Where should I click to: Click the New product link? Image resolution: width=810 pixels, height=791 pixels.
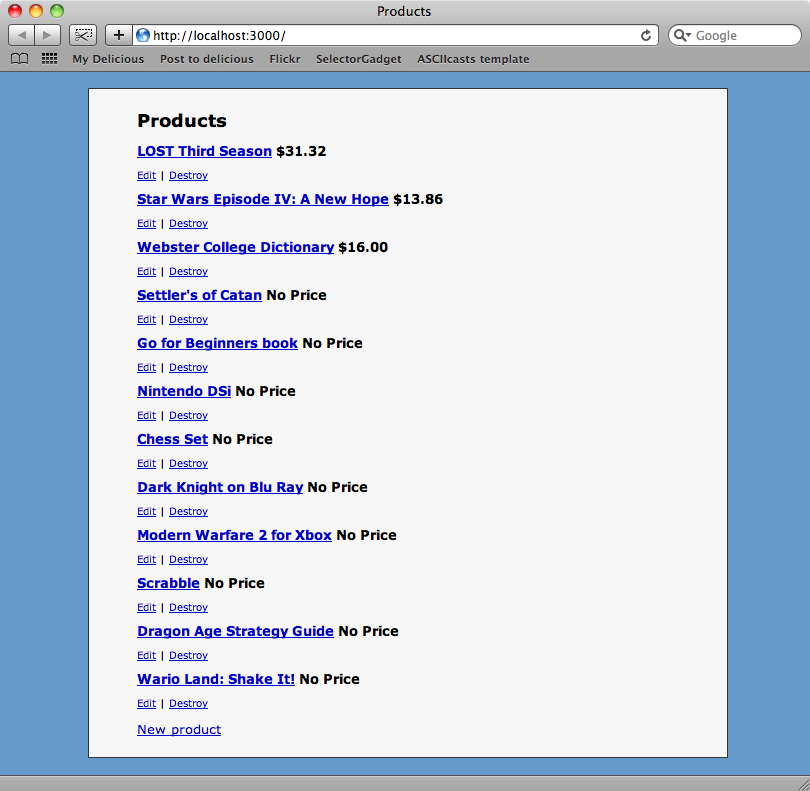[179, 730]
